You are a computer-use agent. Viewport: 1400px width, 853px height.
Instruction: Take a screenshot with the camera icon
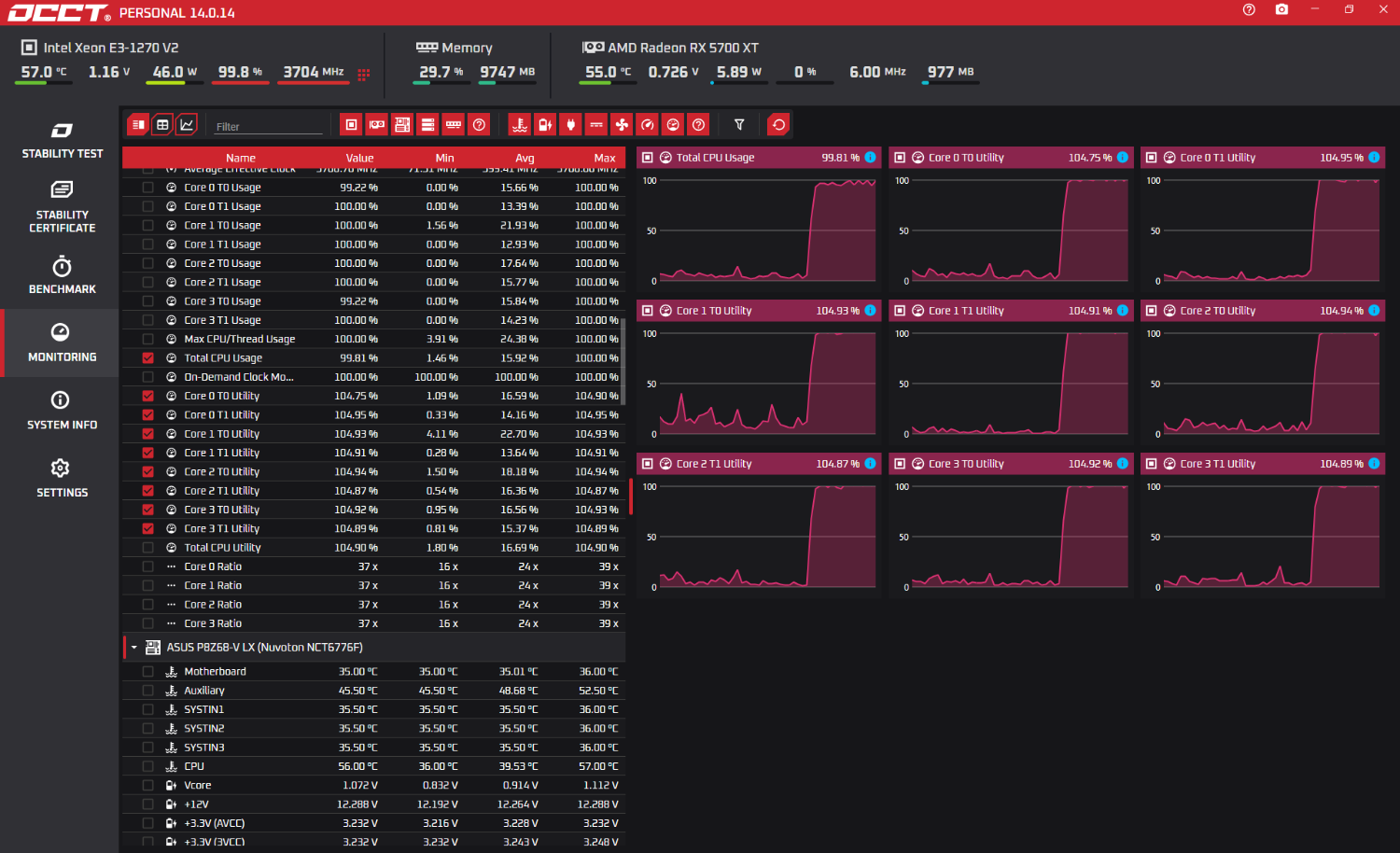pyautogui.click(x=1281, y=9)
